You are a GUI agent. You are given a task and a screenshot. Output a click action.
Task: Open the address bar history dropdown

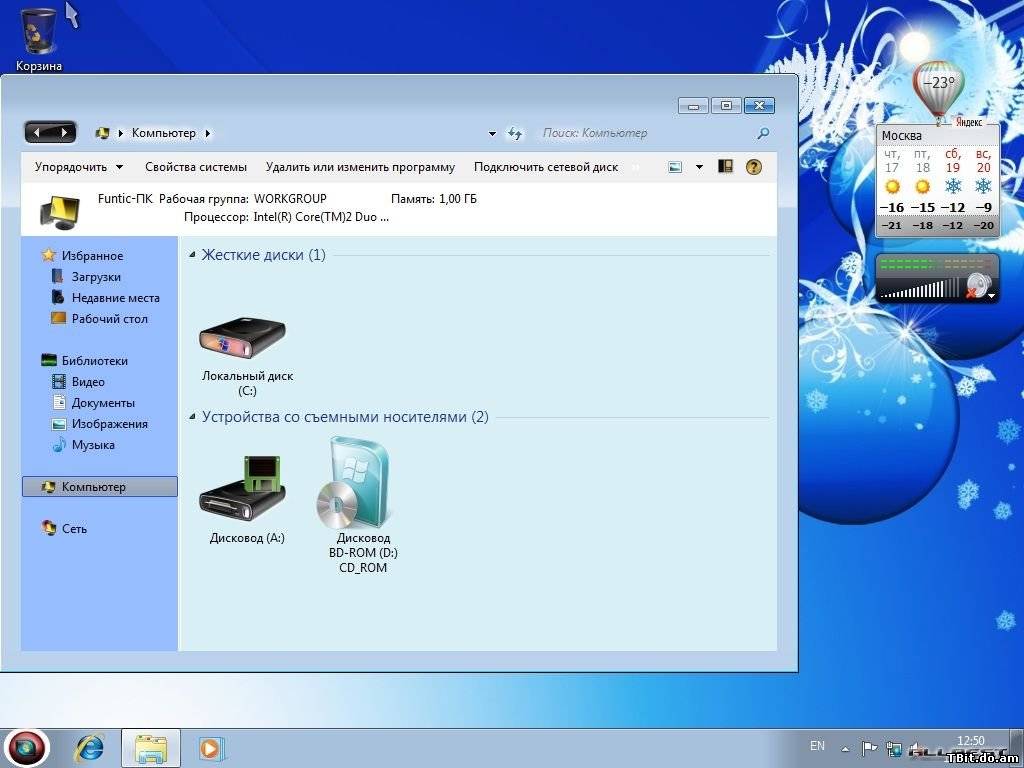(492, 134)
